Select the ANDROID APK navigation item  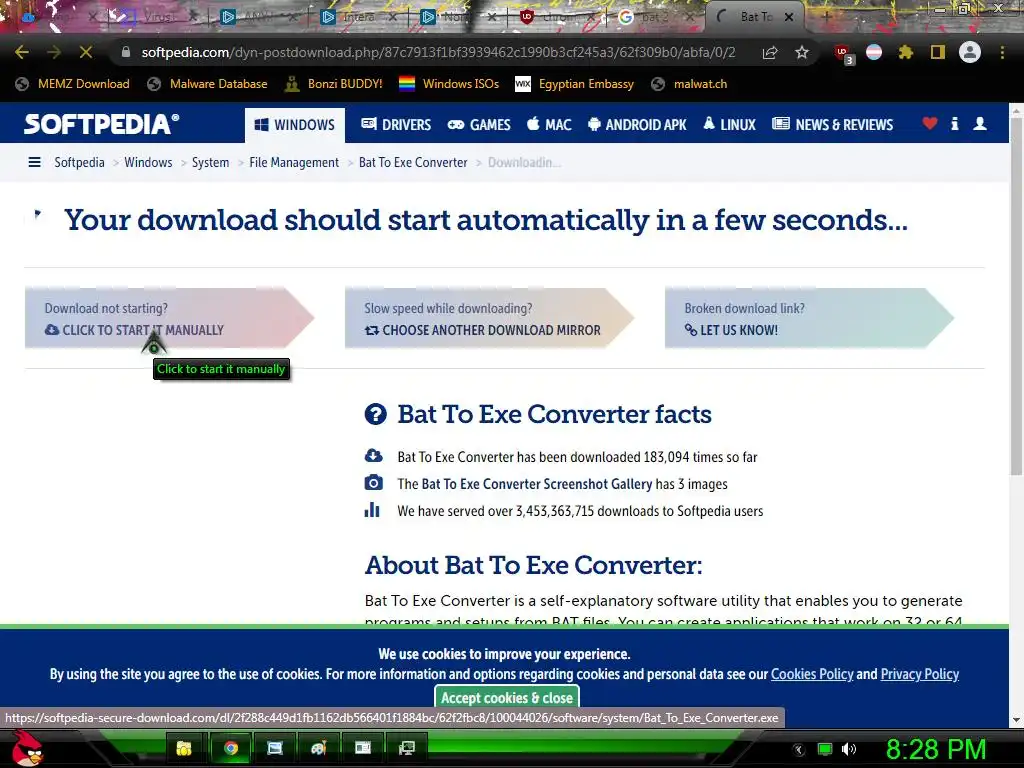click(637, 125)
